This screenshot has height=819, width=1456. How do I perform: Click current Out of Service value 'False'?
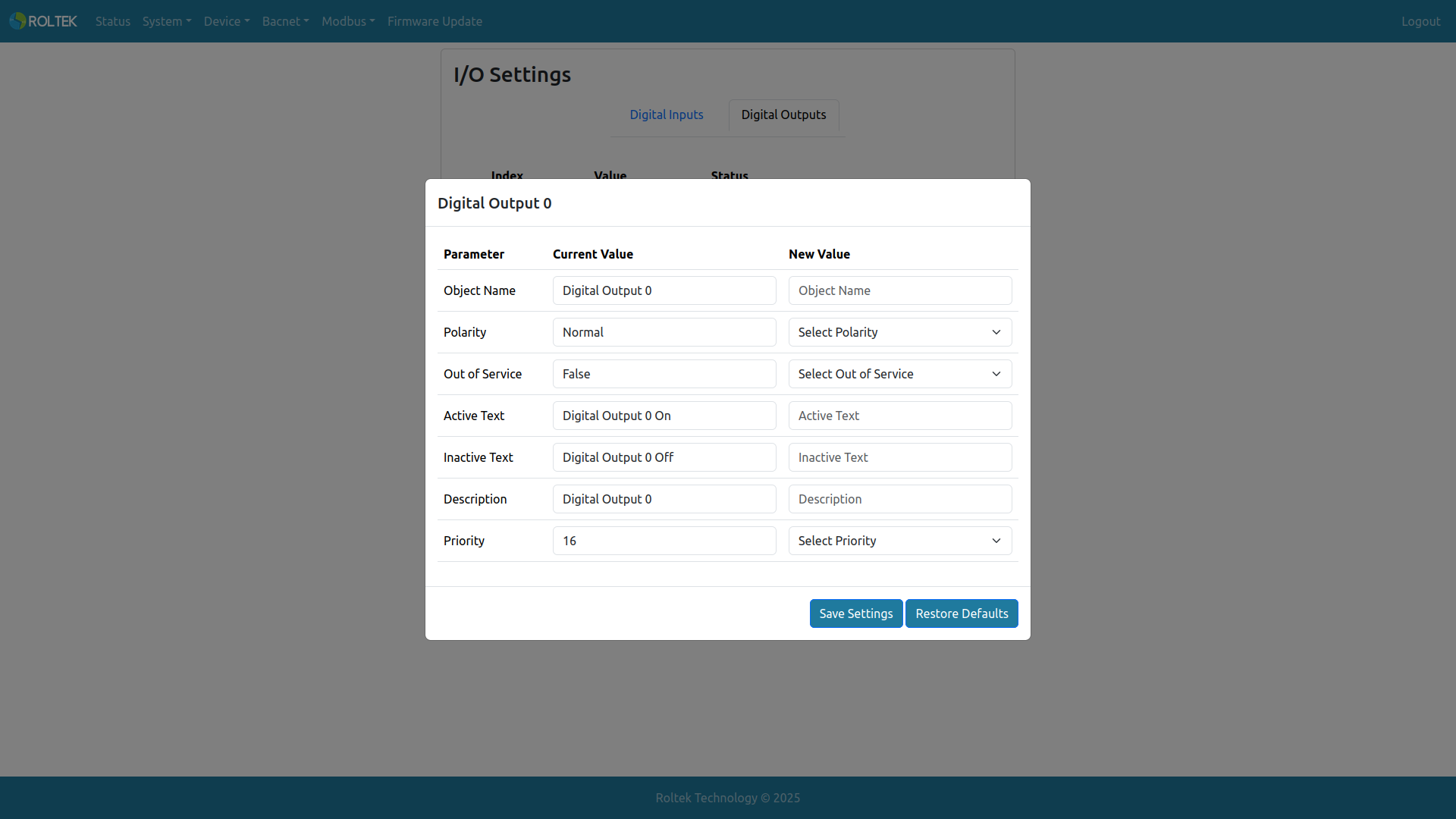[x=664, y=374]
